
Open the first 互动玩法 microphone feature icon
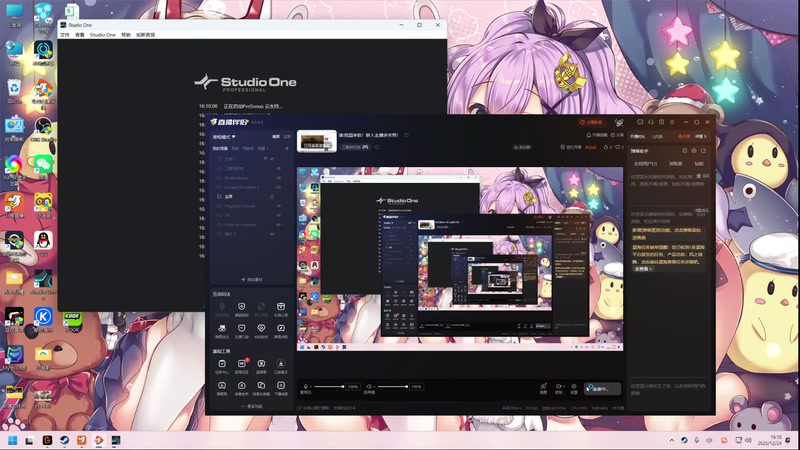tap(222, 306)
